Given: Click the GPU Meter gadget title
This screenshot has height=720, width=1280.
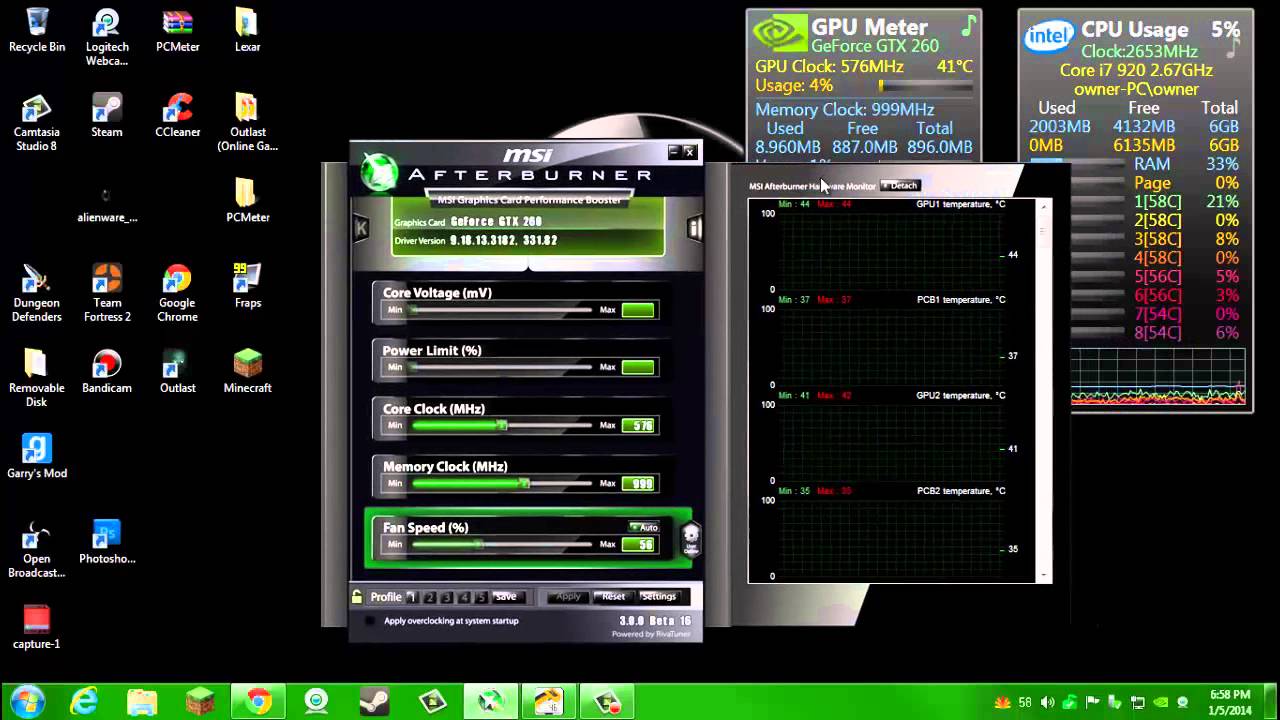Looking at the screenshot, I should (869, 27).
